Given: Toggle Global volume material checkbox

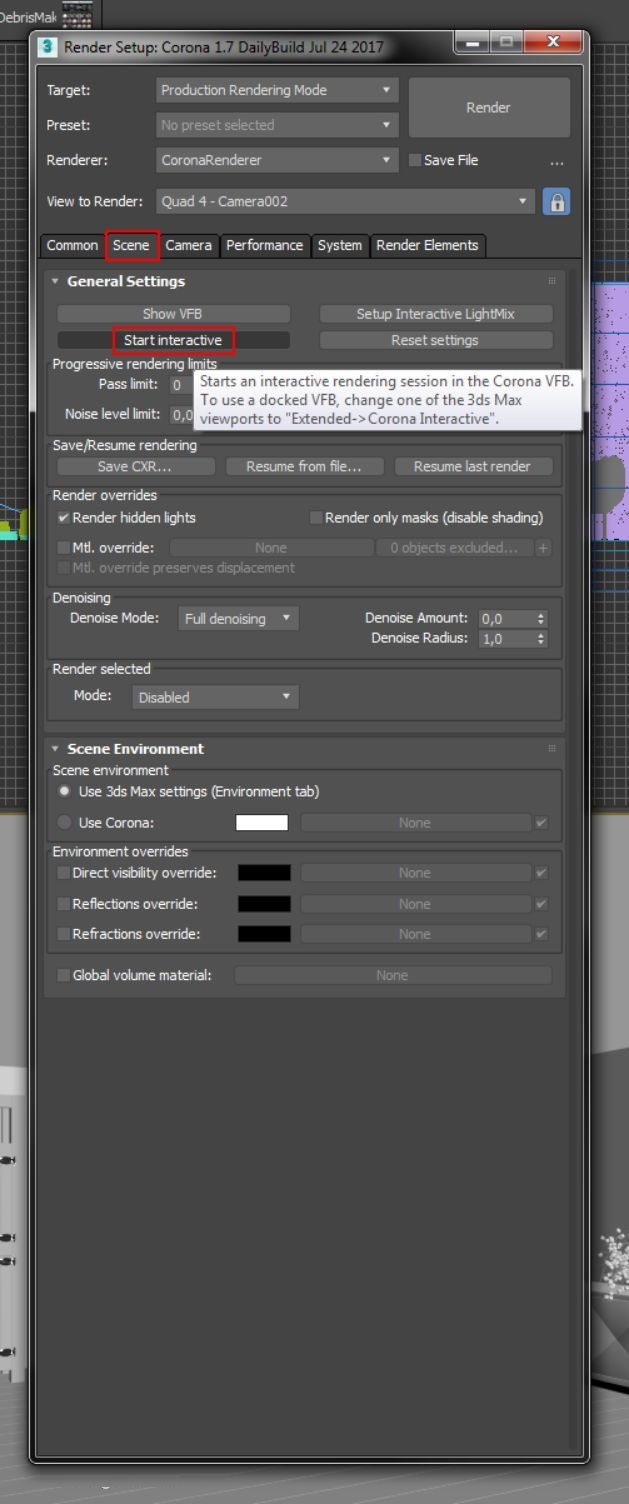Looking at the screenshot, I should (63, 975).
